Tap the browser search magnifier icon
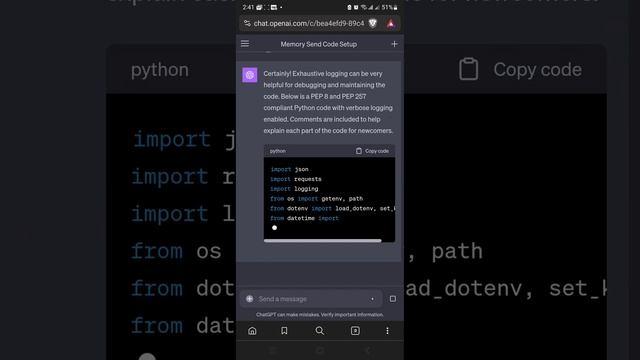640x360 pixels. (x=320, y=331)
